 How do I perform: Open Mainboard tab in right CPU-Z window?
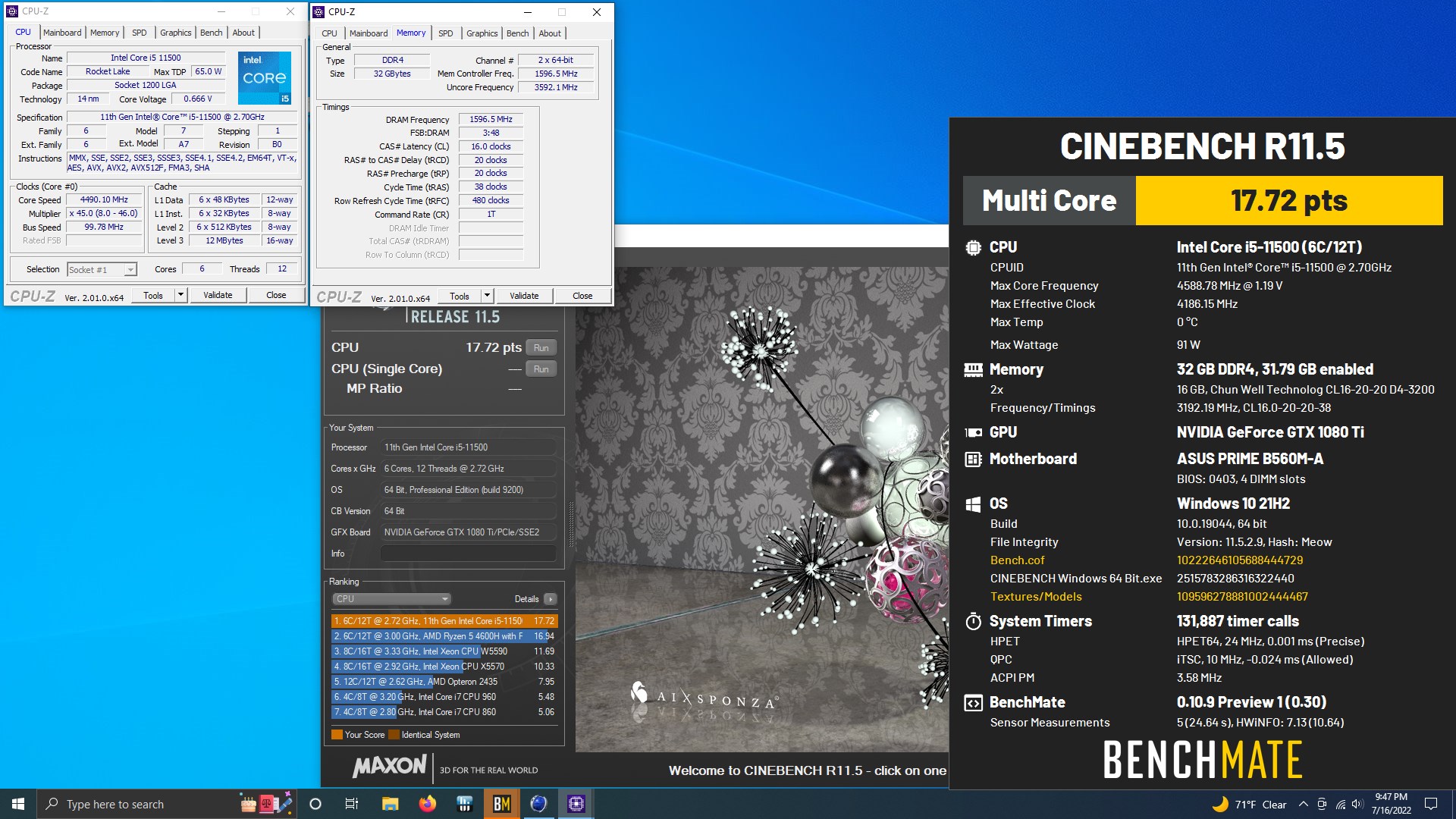click(x=369, y=33)
